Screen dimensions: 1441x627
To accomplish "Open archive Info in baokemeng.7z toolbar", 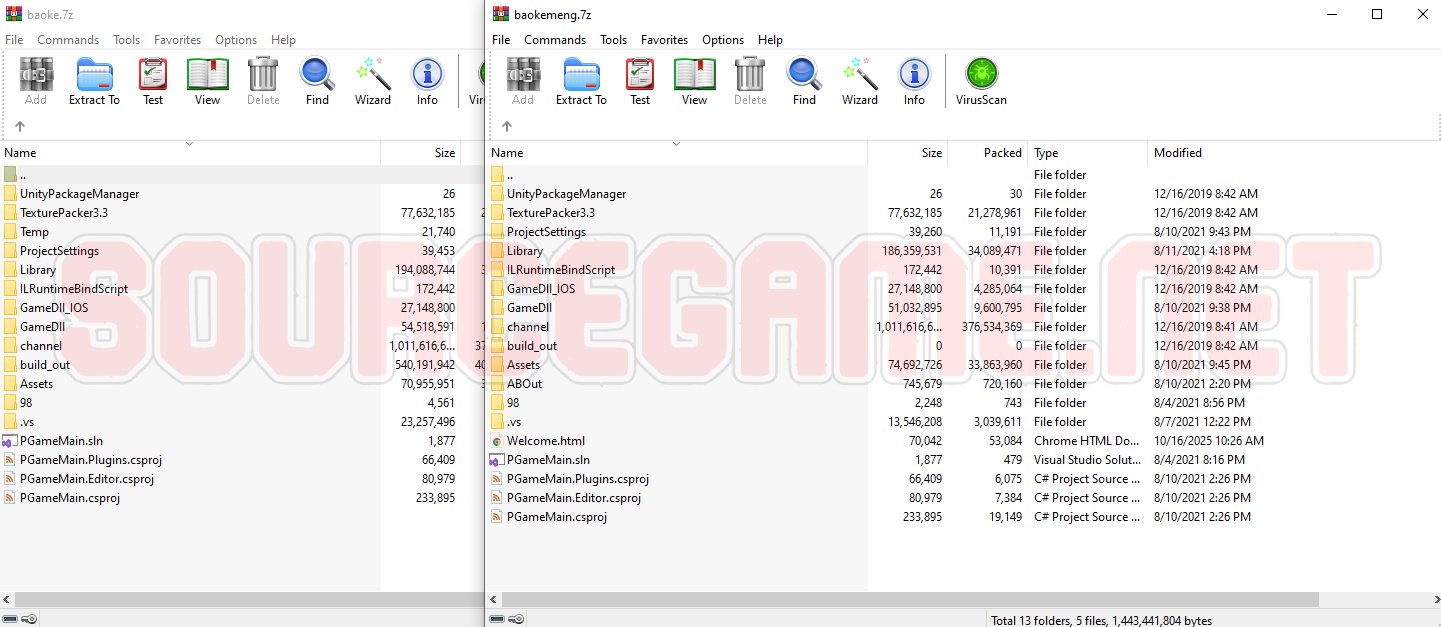I will click(x=914, y=81).
